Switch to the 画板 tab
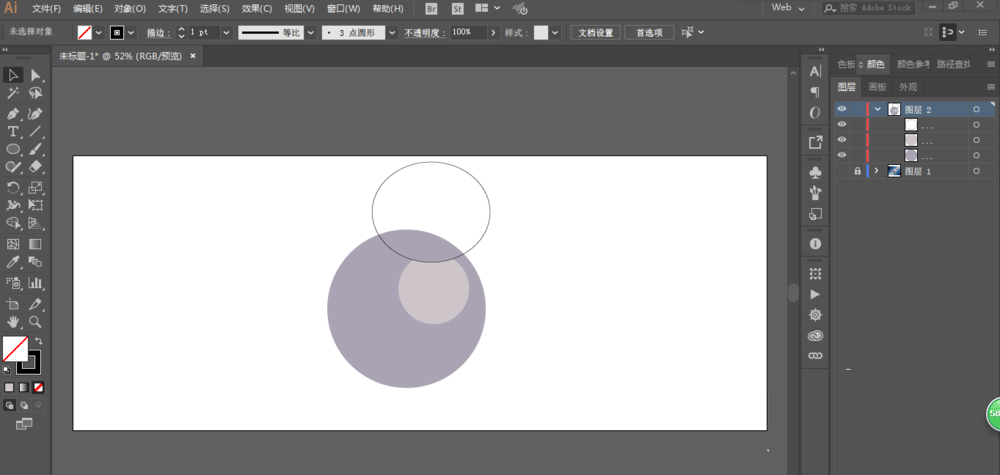Viewport: 1000px width, 475px height. pyautogui.click(x=878, y=87)
